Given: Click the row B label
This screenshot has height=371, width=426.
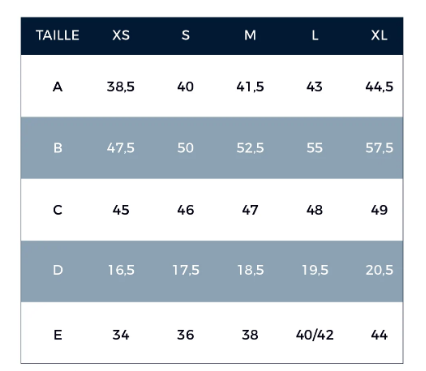Looking at the screenshot, I should (x=58, y=148).
